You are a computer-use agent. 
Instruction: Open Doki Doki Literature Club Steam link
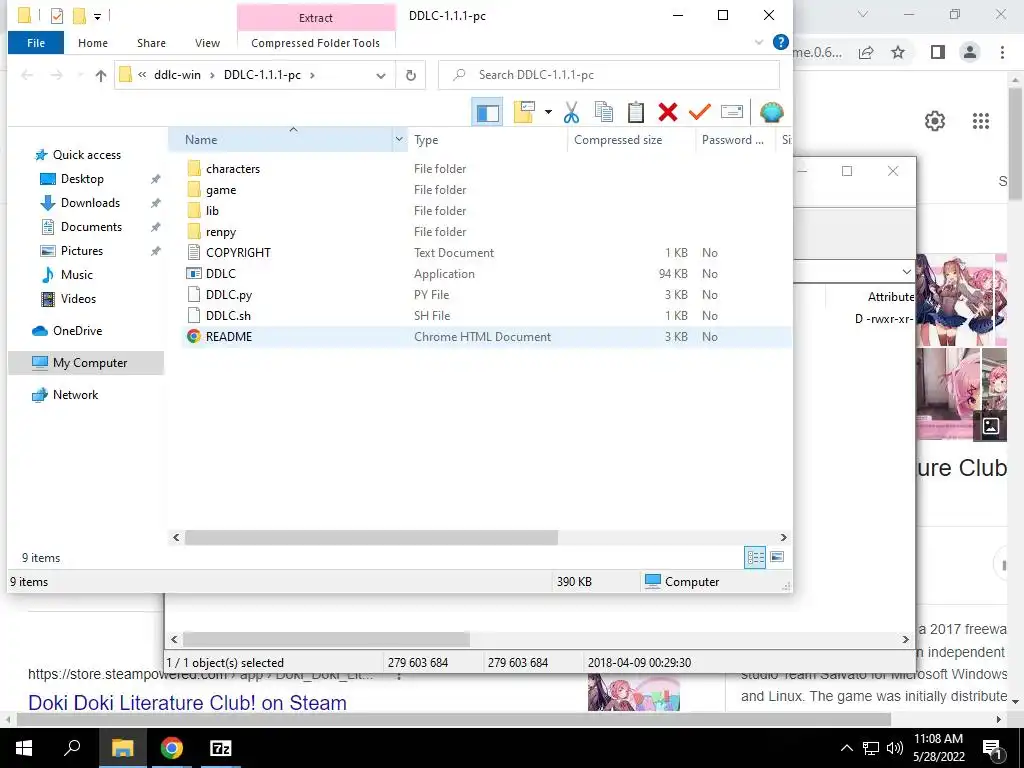pyautogui.click(x=187, y=703)
